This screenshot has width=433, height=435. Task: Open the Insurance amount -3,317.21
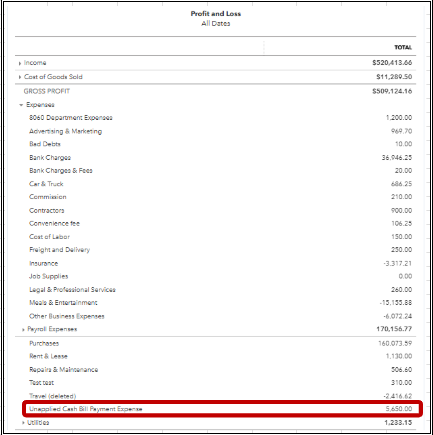(x=397, y=263)
